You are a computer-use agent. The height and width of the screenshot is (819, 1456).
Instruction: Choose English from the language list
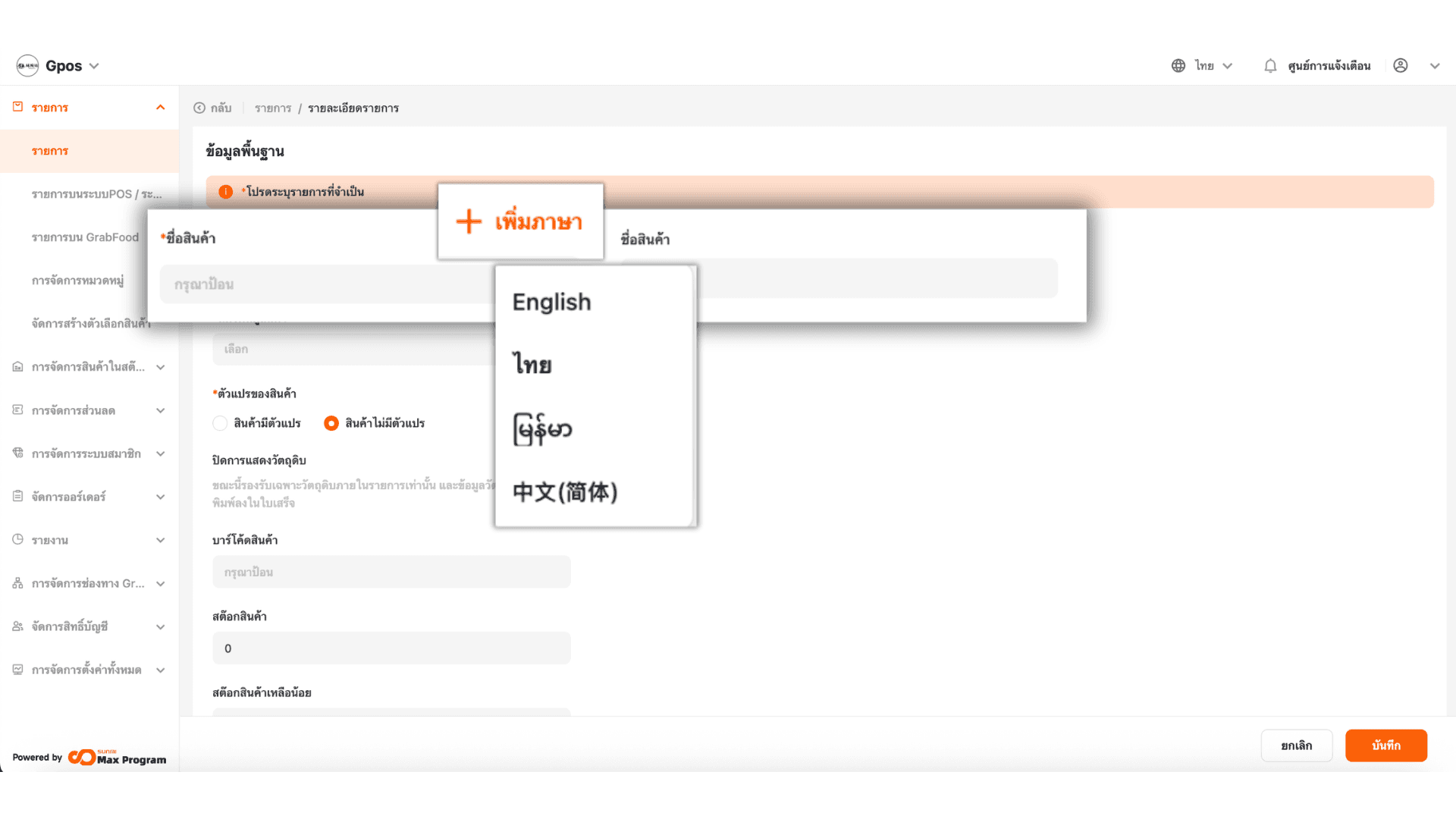[551, 302]
